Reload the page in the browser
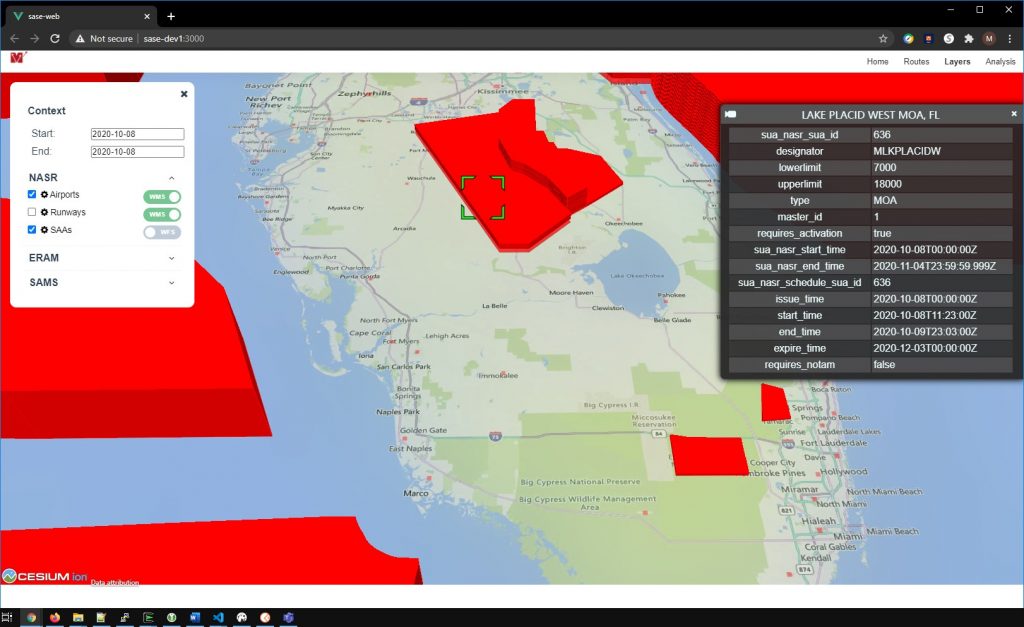 pyautogui.click(x=55, y=39)
